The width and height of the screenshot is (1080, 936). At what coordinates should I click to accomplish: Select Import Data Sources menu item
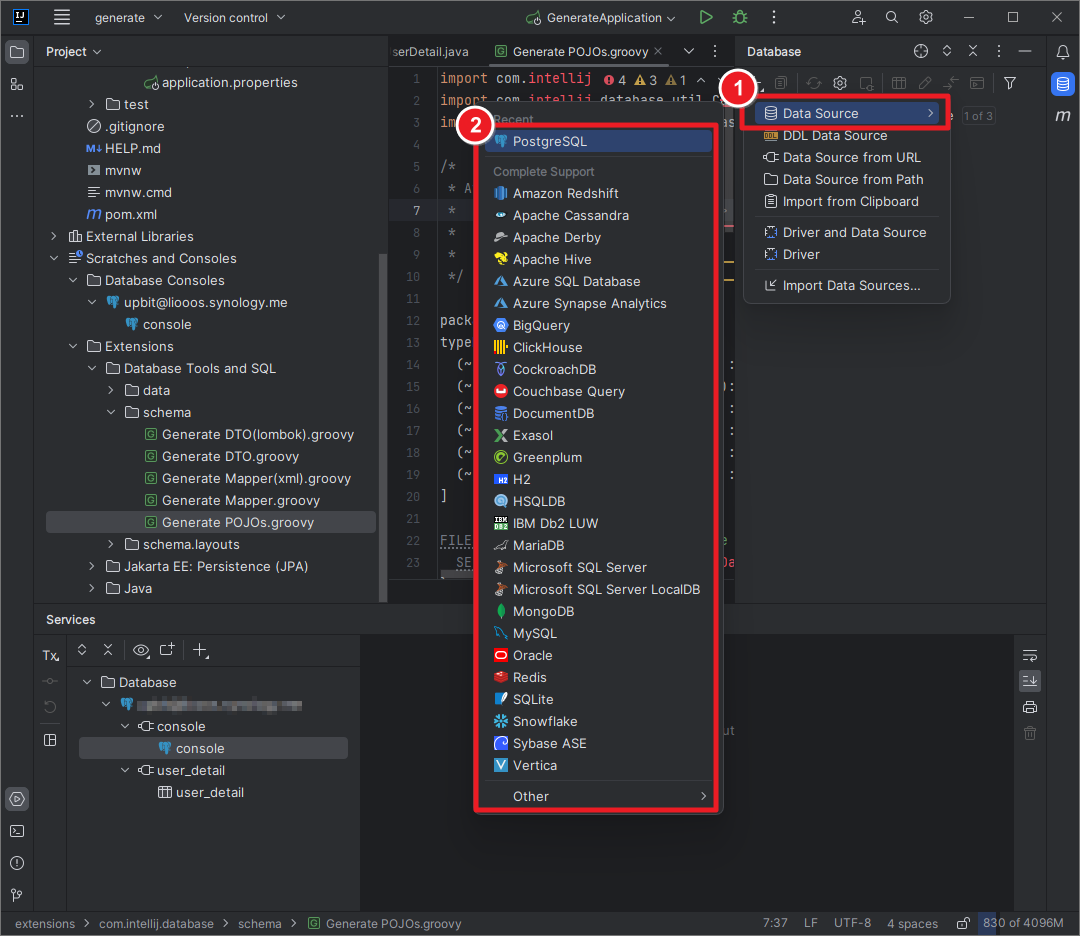(847, 286)
